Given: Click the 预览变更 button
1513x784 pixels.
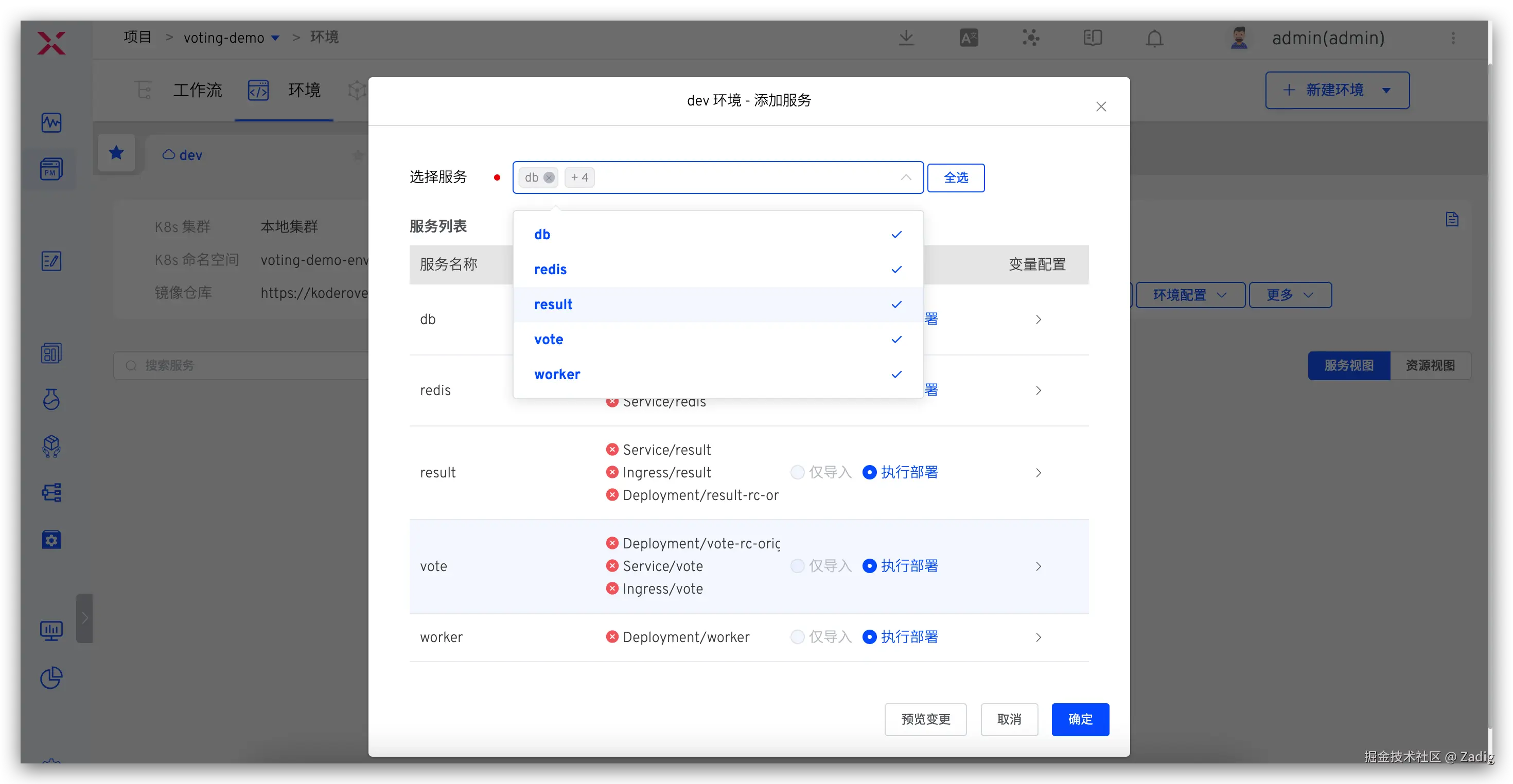Looking at the screenshot, I should pyautogui.click(x=925, y=719).
